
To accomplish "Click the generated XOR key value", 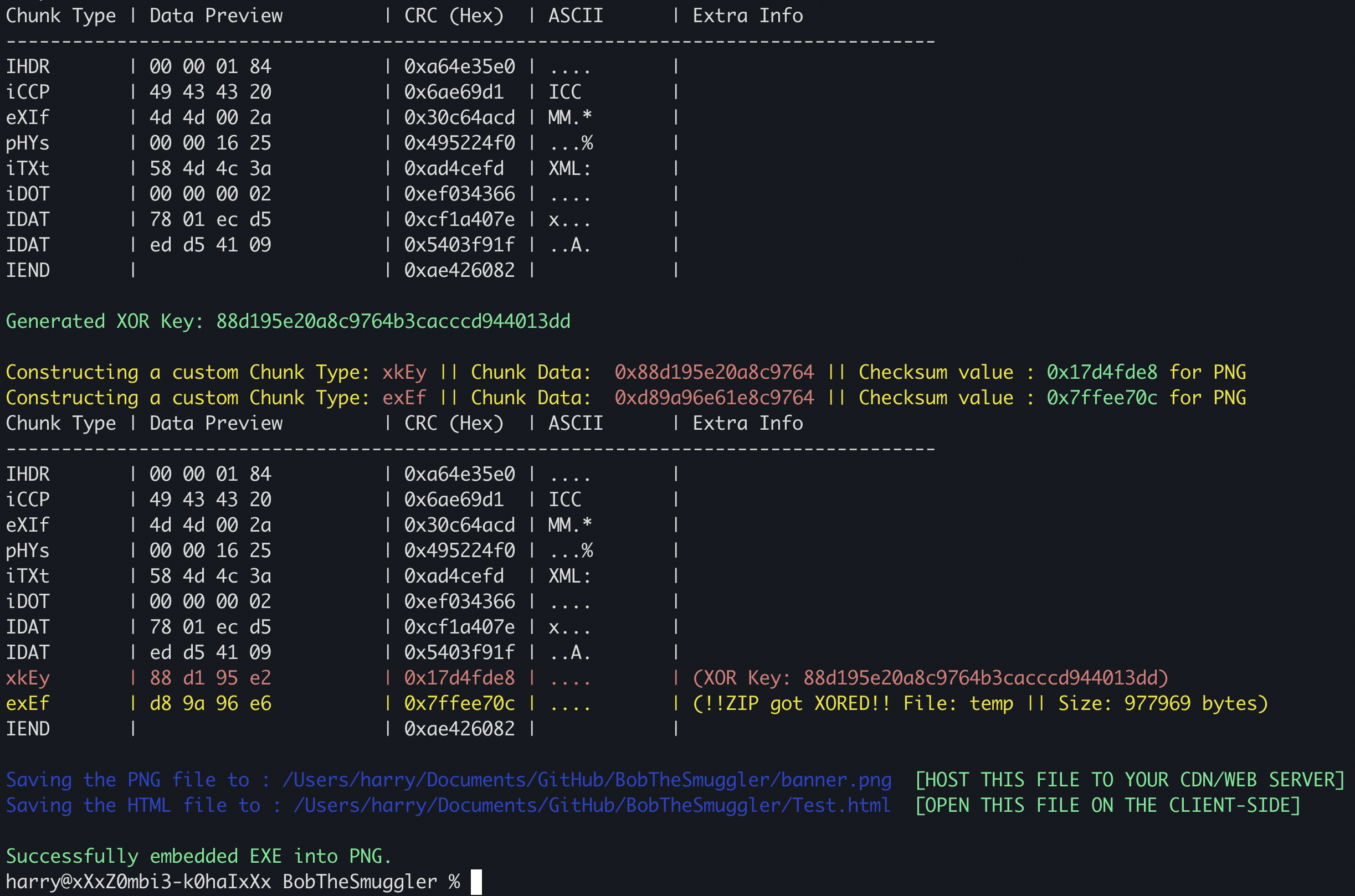I will [393, 321].
